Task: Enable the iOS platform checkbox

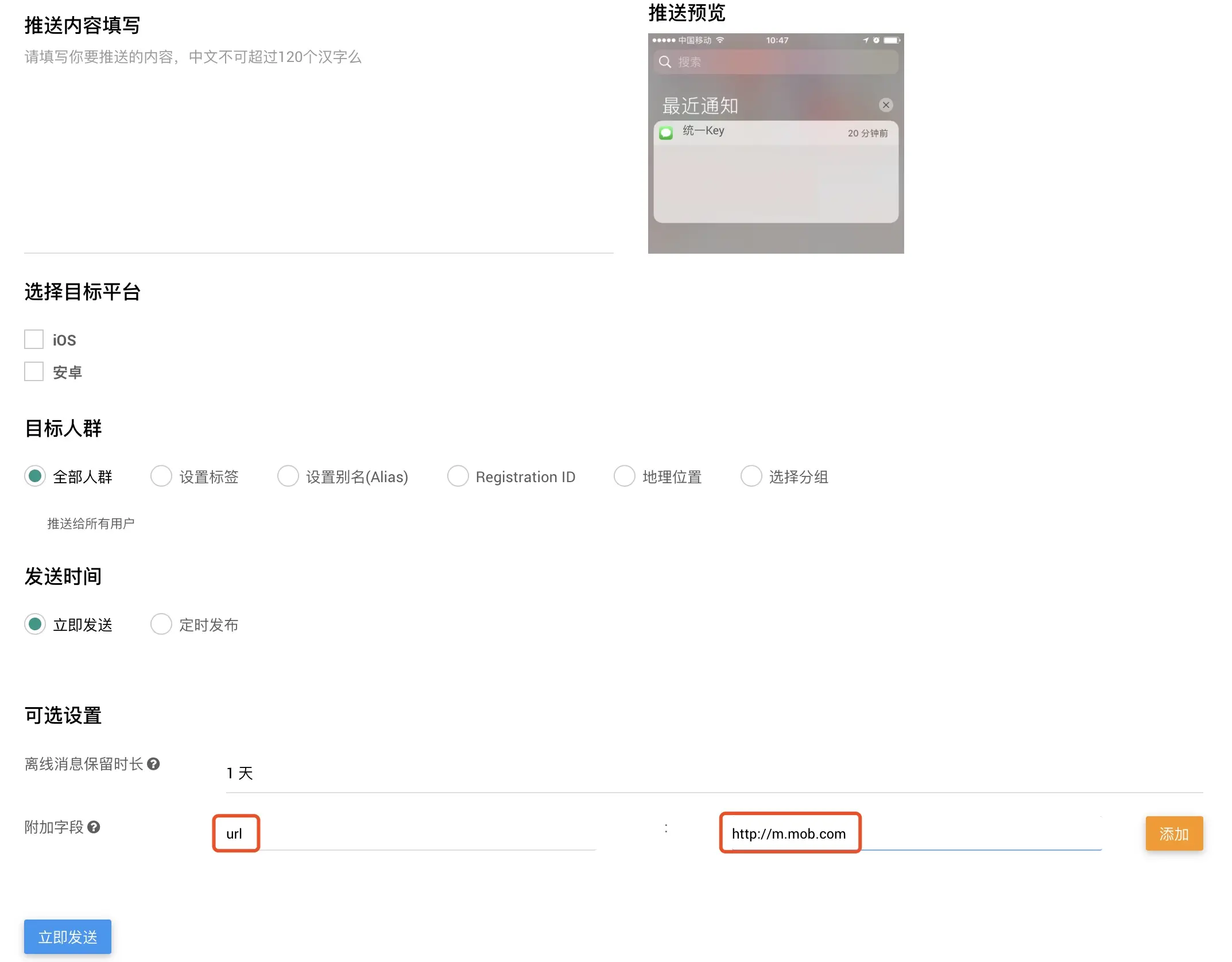Action: coord(34,339)
